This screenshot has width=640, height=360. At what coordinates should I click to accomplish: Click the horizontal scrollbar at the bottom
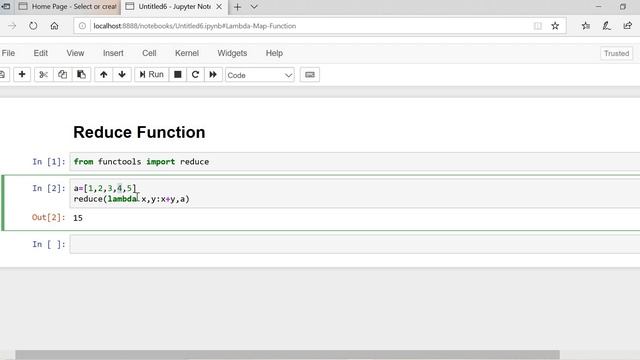(x=287, y=355)
